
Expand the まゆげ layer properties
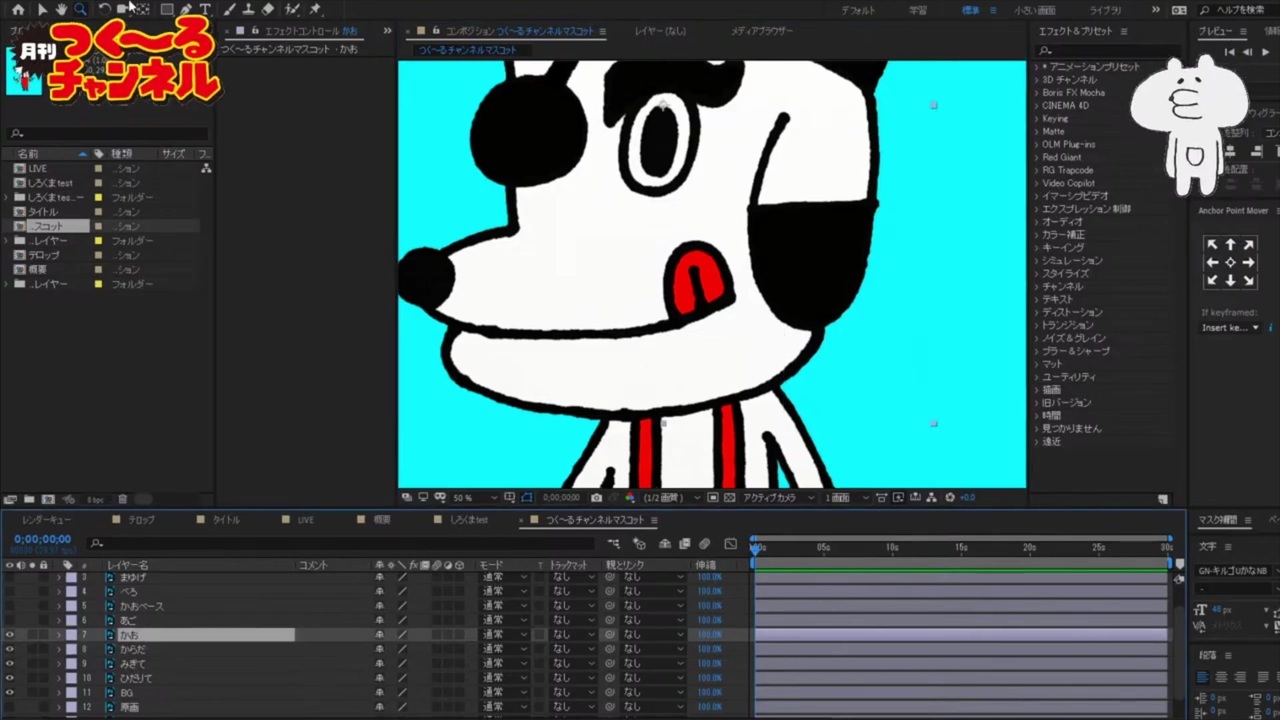pos(58,577)
